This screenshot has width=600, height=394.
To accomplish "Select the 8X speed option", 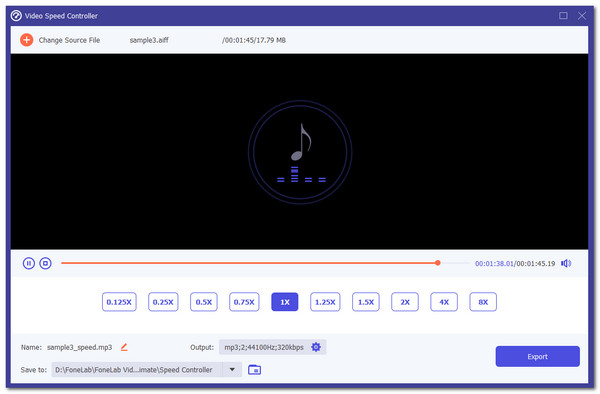I will click(483, 302).
